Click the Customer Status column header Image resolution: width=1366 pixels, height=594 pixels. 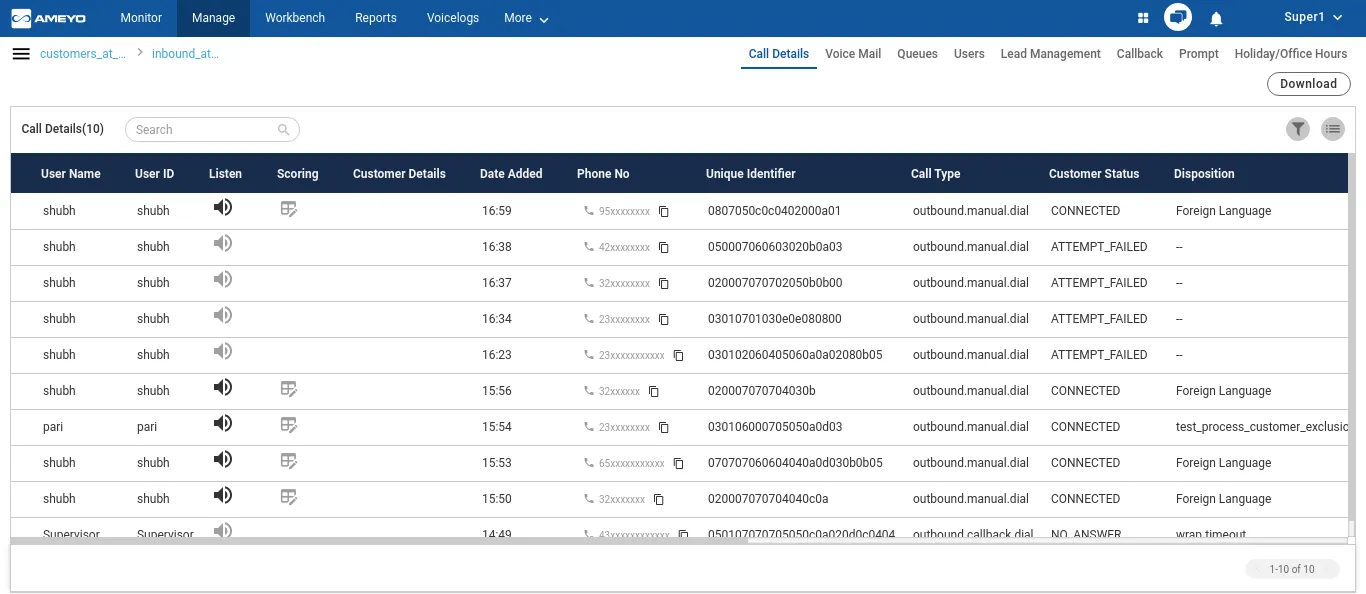(x=1094, y=174)
